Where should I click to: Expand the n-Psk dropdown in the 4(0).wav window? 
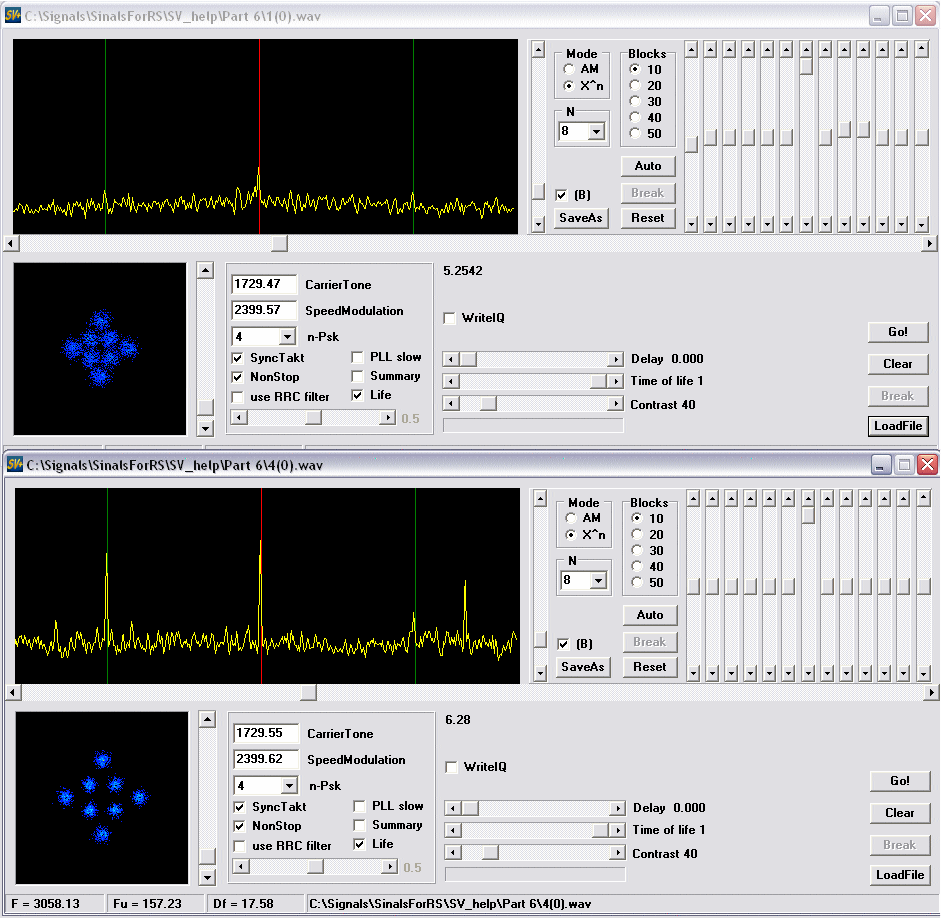pos(288,786)
